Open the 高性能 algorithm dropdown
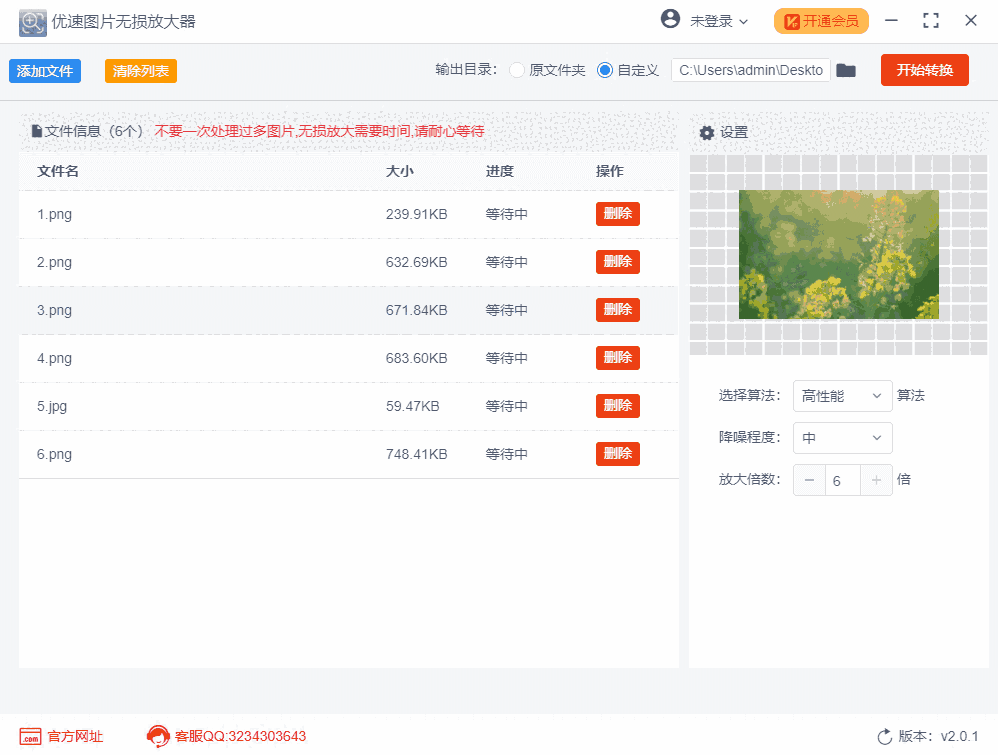Screen dimensions: 998x755 [x=842, y=396]
